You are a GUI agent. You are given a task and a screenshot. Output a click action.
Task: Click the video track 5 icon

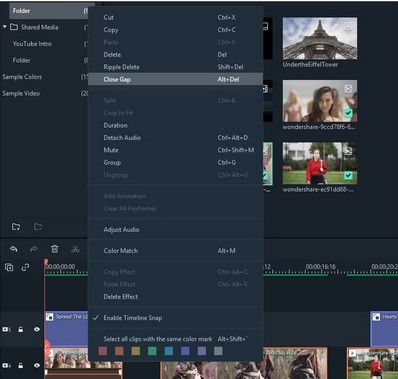coord(6,329)
